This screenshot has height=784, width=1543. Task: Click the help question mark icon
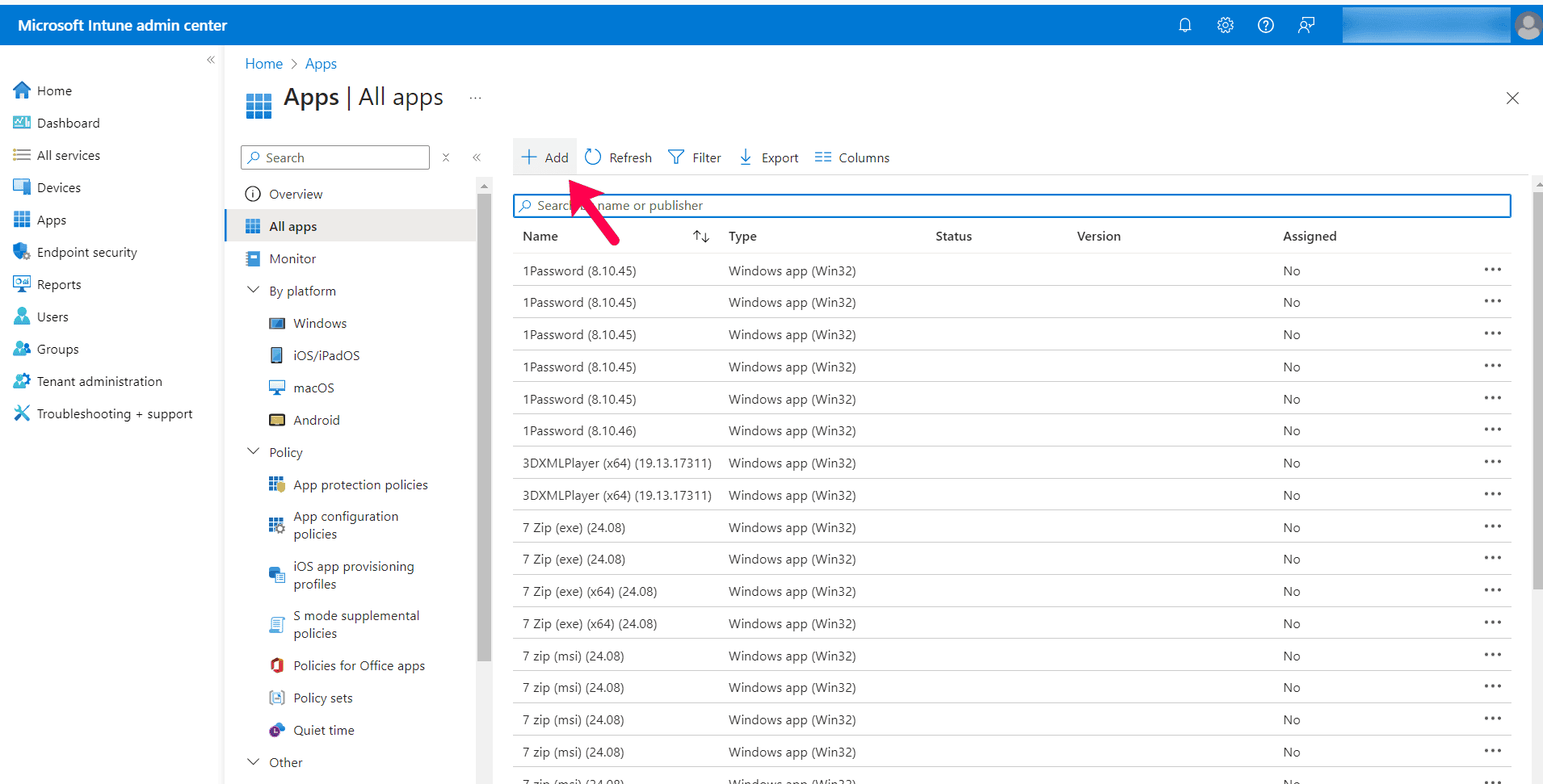click(1265, 25)
